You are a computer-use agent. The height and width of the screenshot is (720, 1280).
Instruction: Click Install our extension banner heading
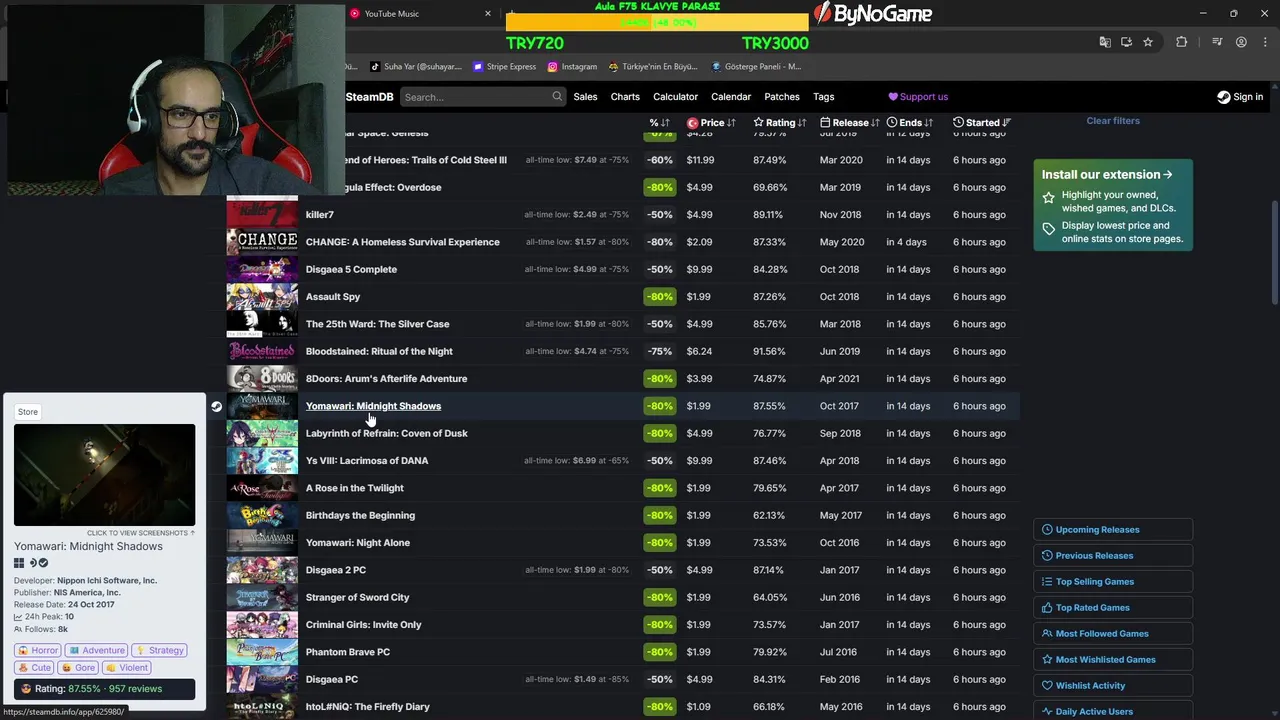pyautogui.click(x=1107, y=174)
